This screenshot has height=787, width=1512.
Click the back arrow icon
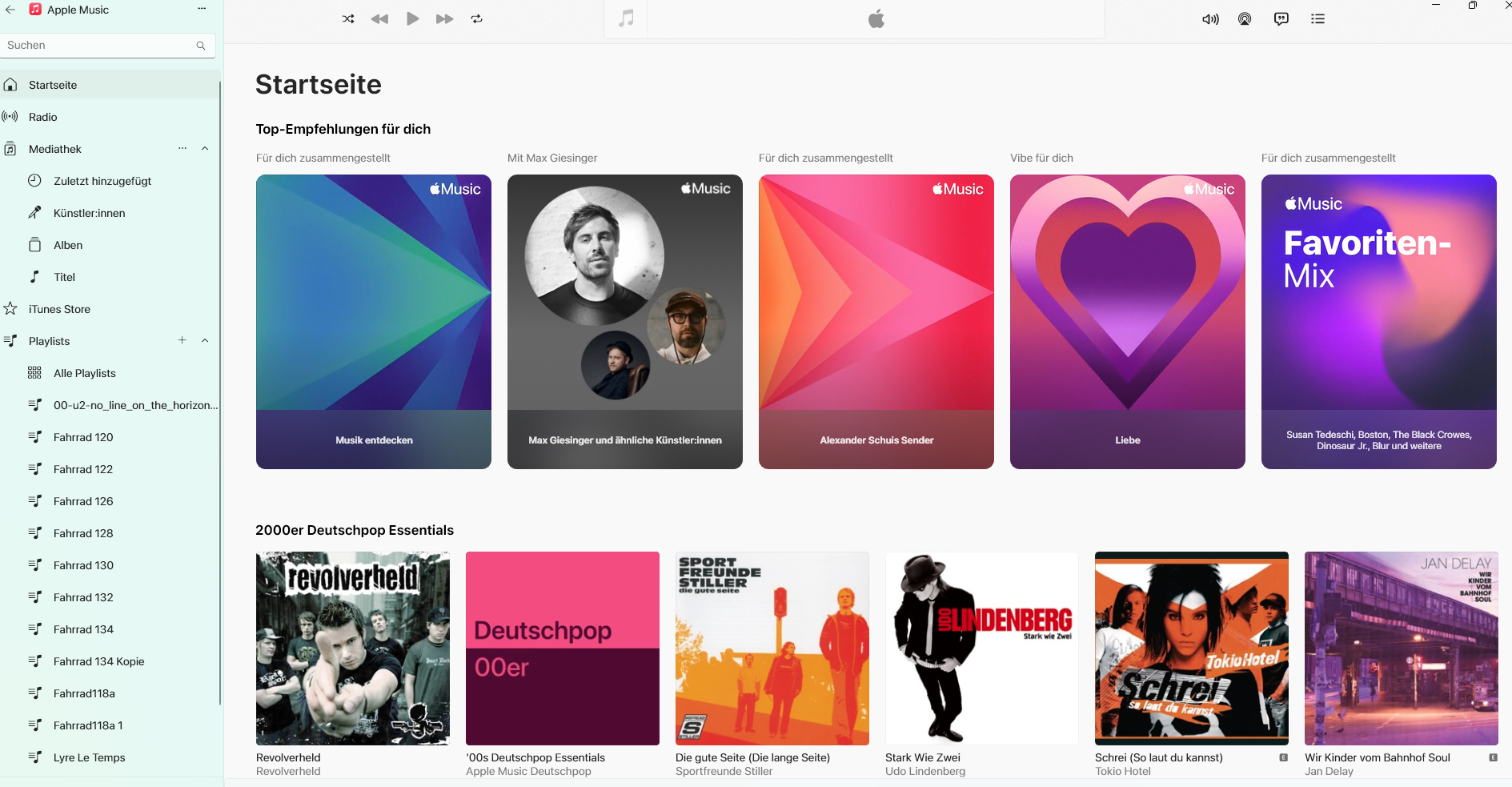pyautogui.click(x=10, y=10)
